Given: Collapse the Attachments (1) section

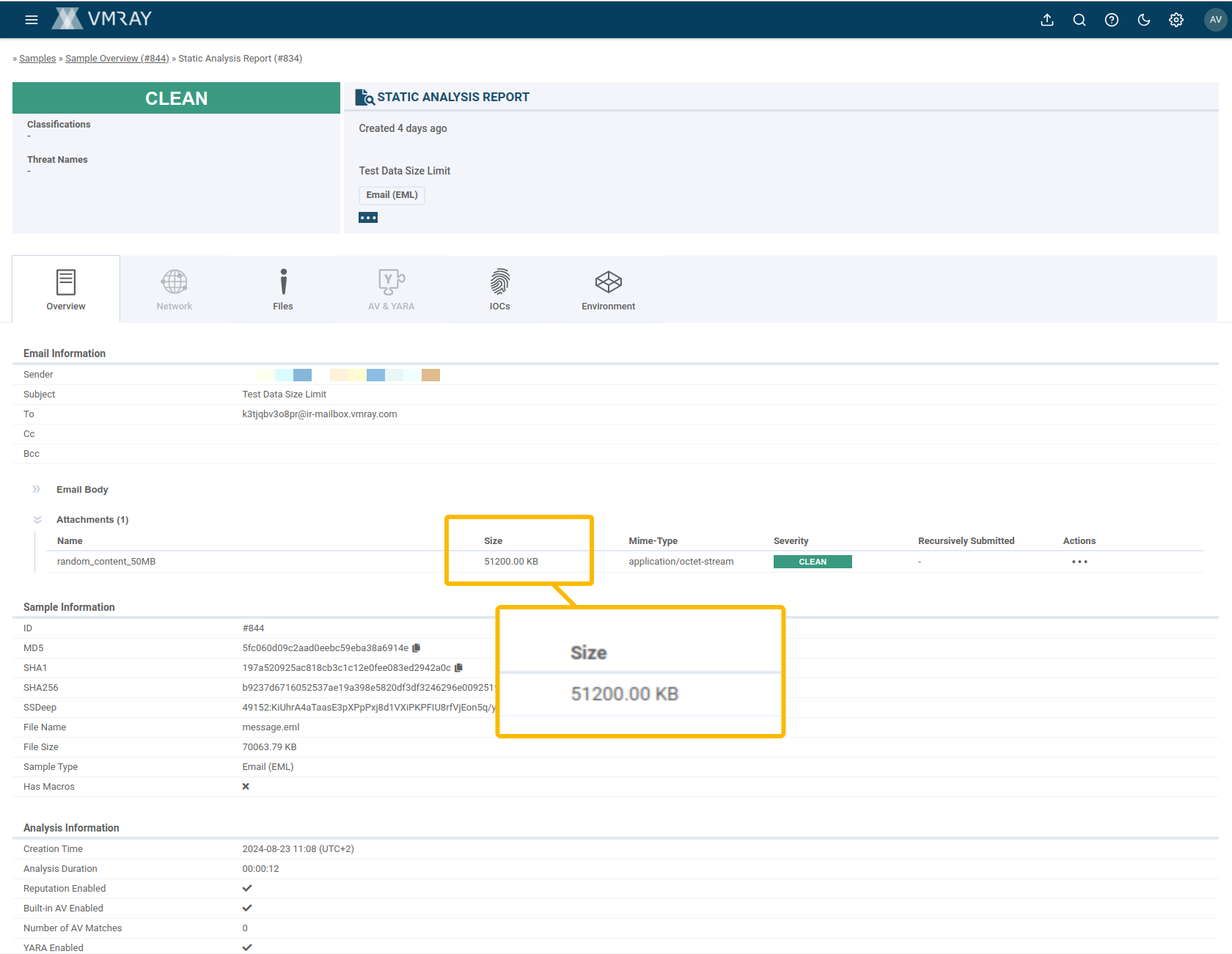Looking at the screenshot, I should (x=37, y=519).
